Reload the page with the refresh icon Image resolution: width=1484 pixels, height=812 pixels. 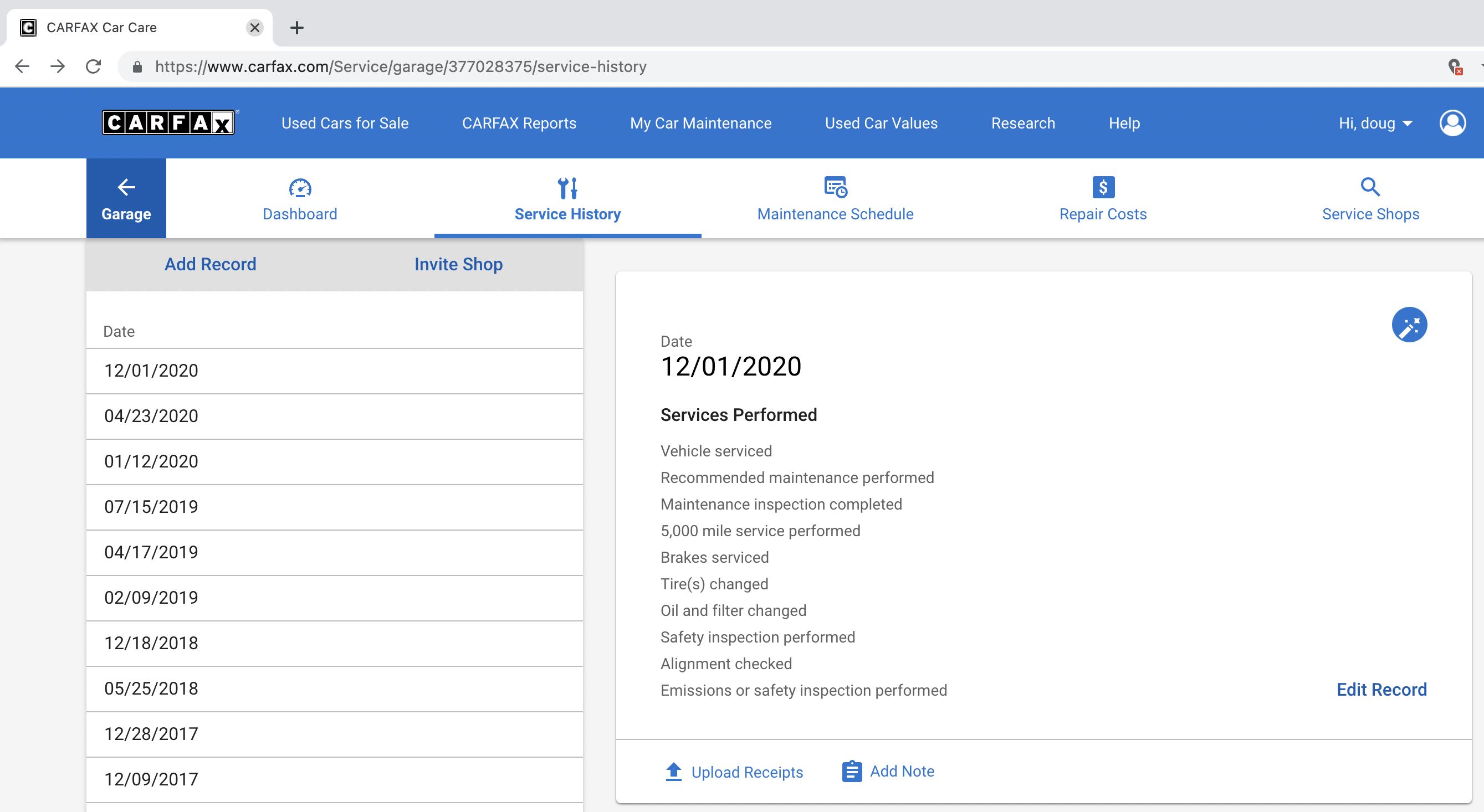(x=93, y=66)
